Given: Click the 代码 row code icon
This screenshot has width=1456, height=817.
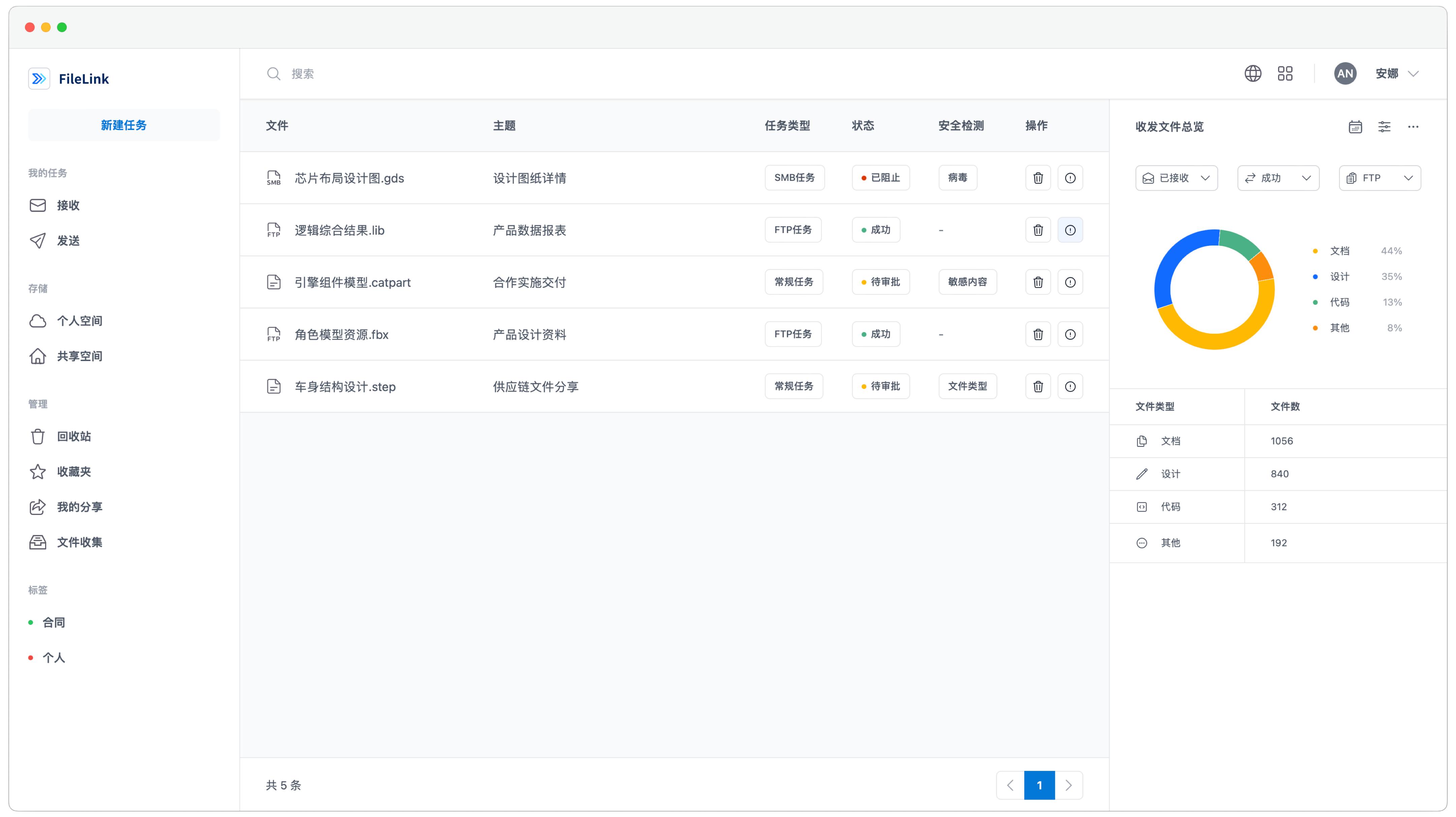Looking at the screenshot, I should click(1142, 507).
